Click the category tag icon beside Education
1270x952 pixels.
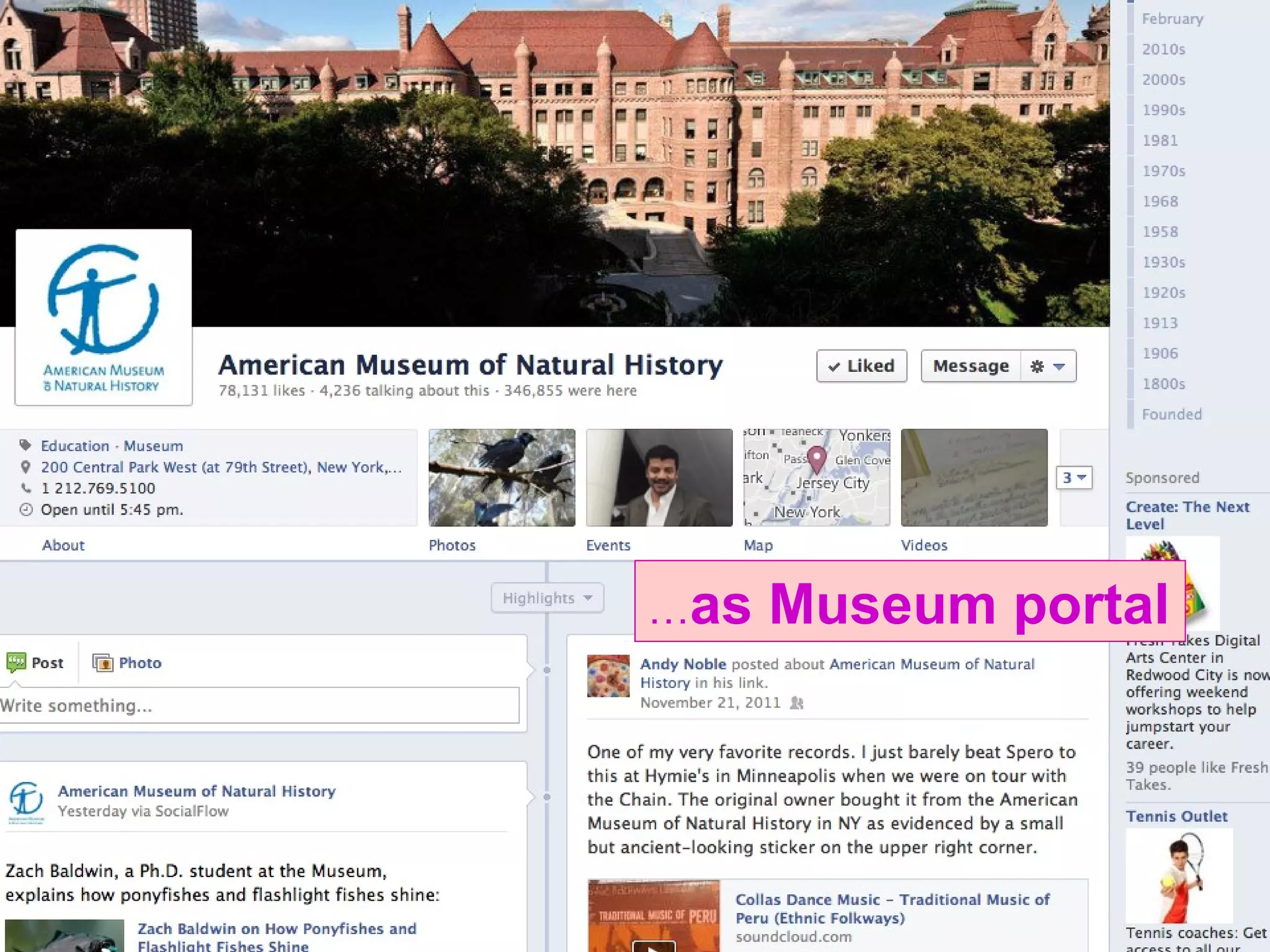point(25,445)
